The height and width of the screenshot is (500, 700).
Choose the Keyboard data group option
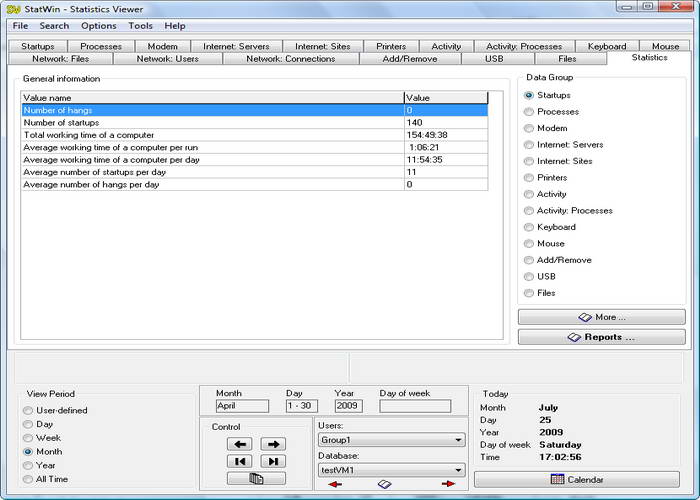[529, 227]
